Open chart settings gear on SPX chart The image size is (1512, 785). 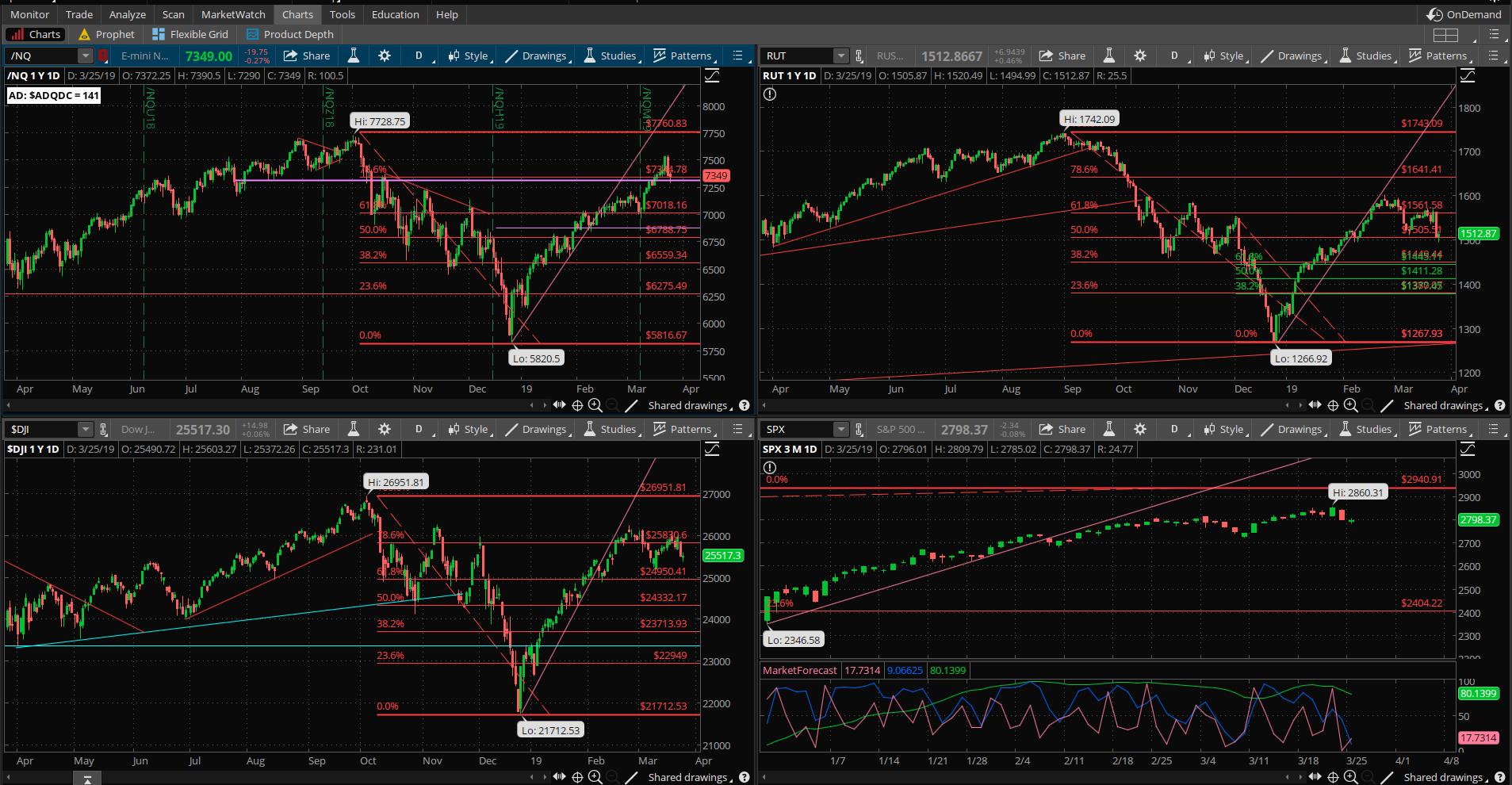[1140, 429]
